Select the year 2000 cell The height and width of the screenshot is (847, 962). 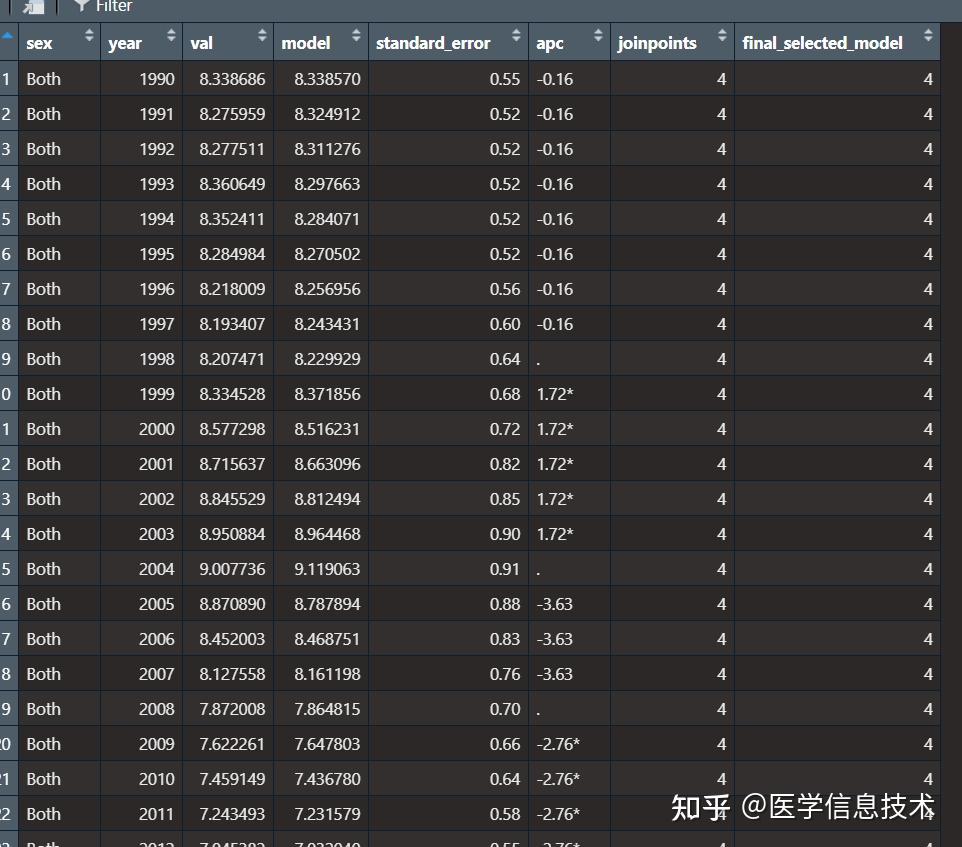pos(156,428)
